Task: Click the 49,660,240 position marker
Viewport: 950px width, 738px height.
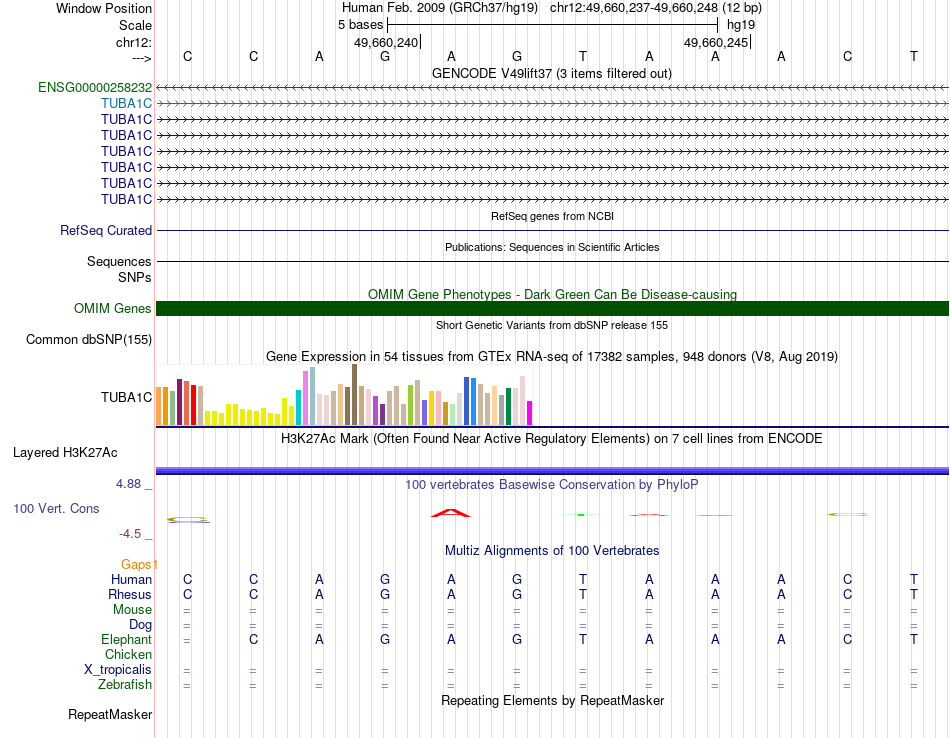Action: coord(387,42)
